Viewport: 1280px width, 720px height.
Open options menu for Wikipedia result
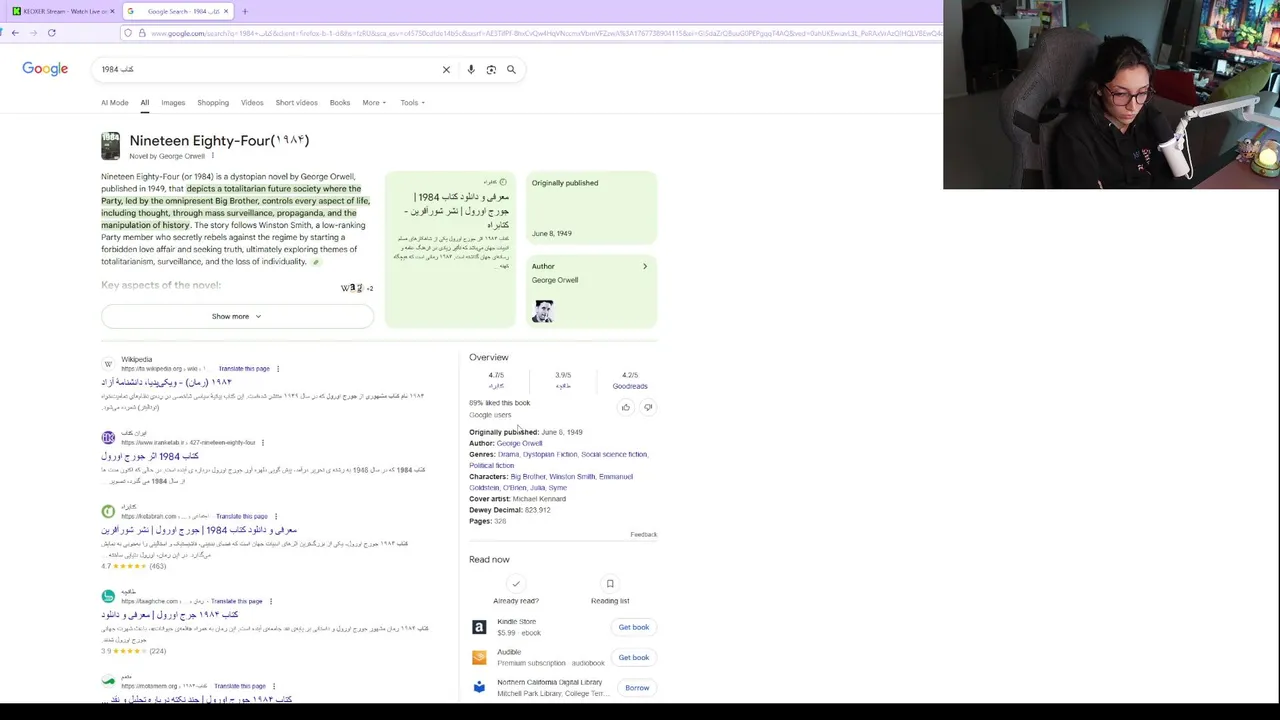[x=278, y=369]
